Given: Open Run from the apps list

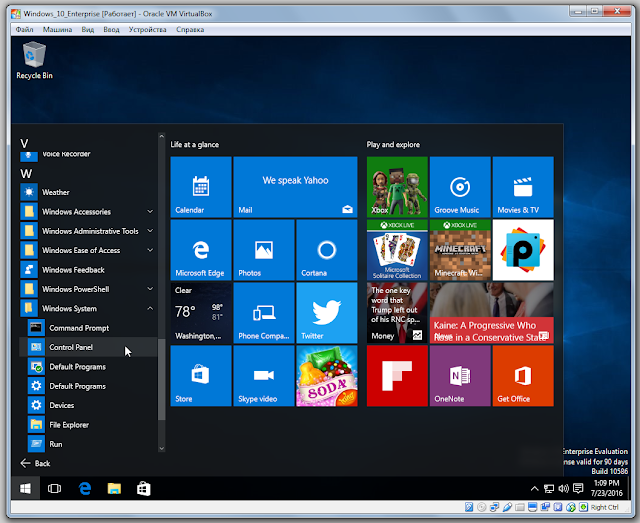Looking at the screenshot, I should [88, 444].
